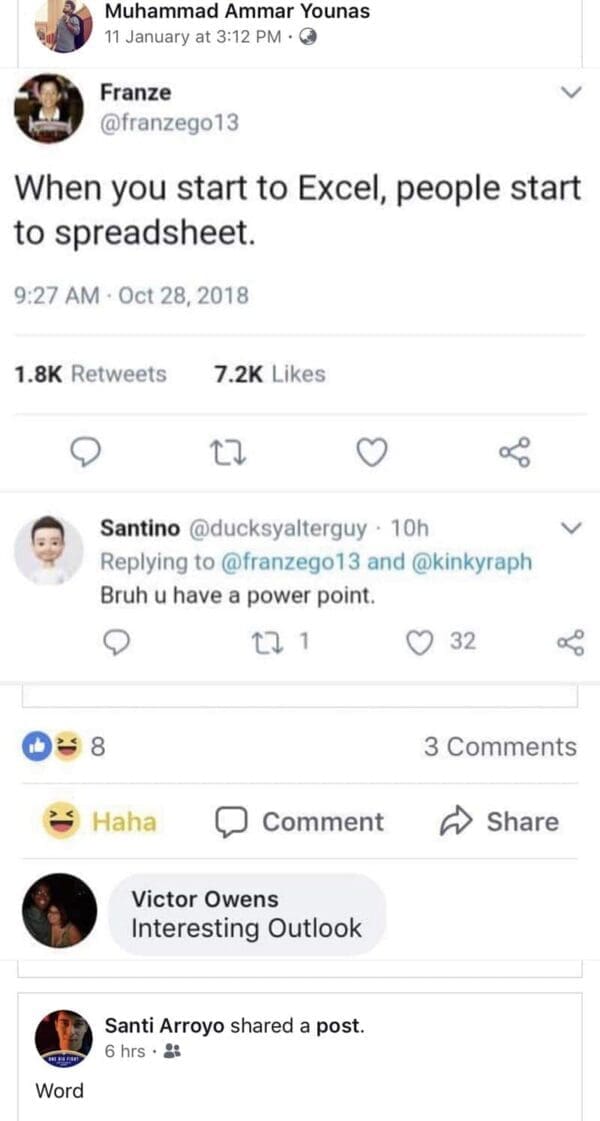The image size is (600, 1121).
Task: Open the chevron menu on Santino's reply
Action: pyautogui.click(x=571, y=527)
